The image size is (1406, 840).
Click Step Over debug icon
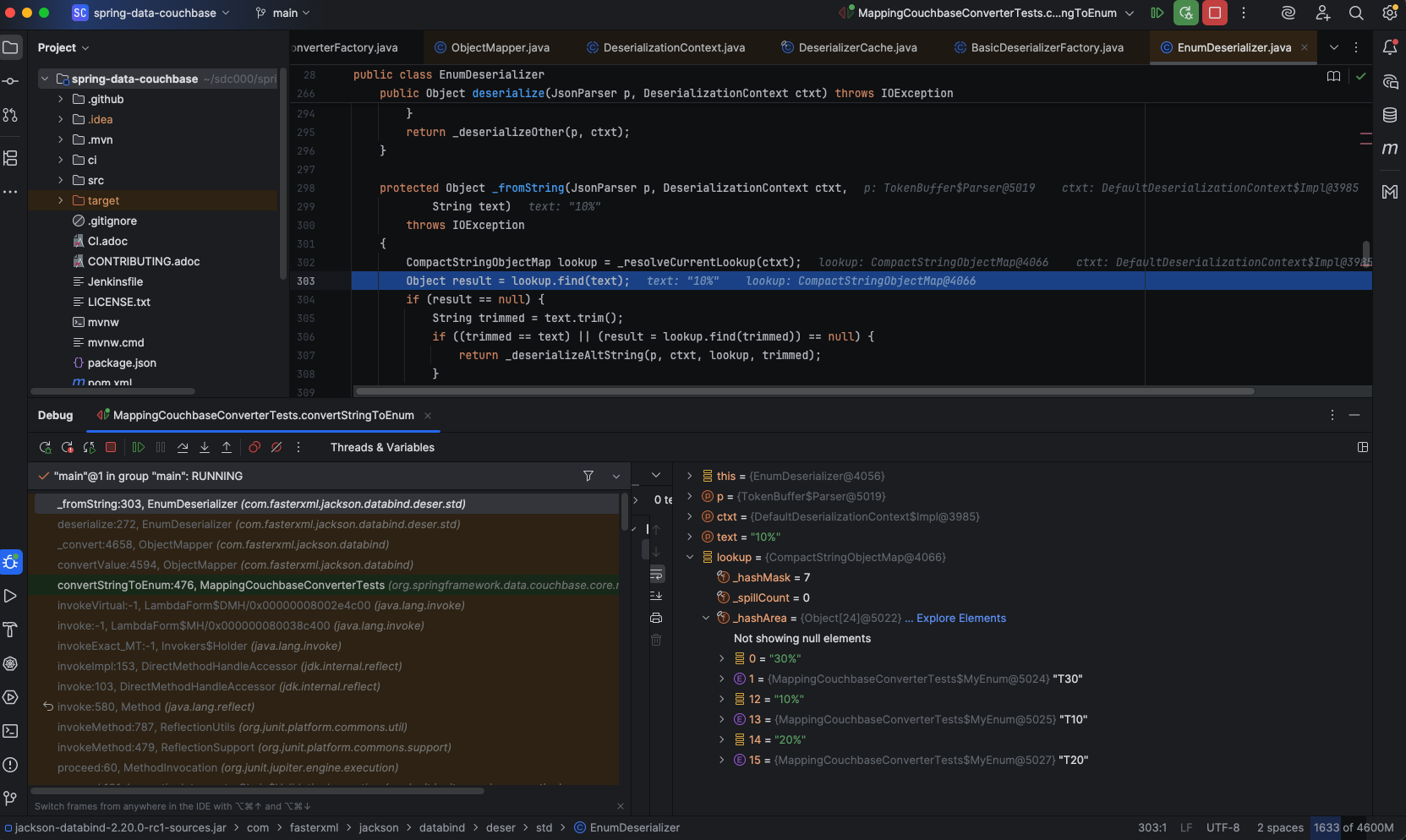click(183, 447)
